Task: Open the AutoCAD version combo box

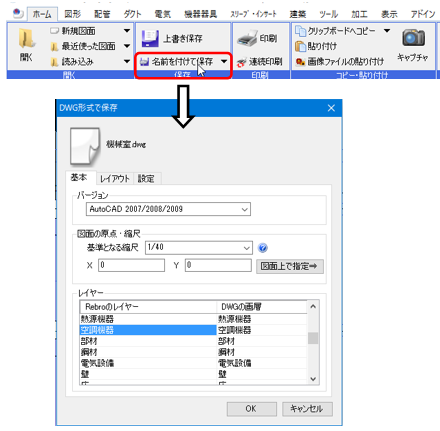Action: 168,209
